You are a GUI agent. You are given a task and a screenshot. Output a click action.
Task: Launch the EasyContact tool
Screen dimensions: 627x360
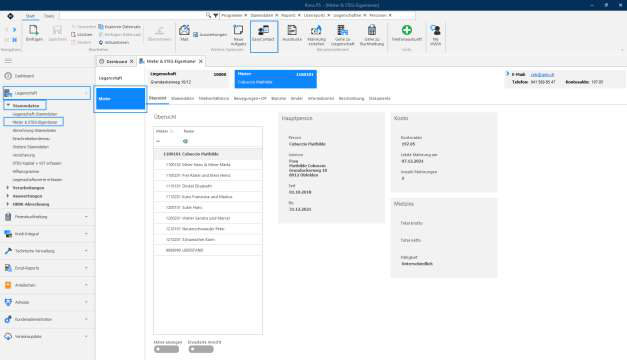tap(264, 36)
